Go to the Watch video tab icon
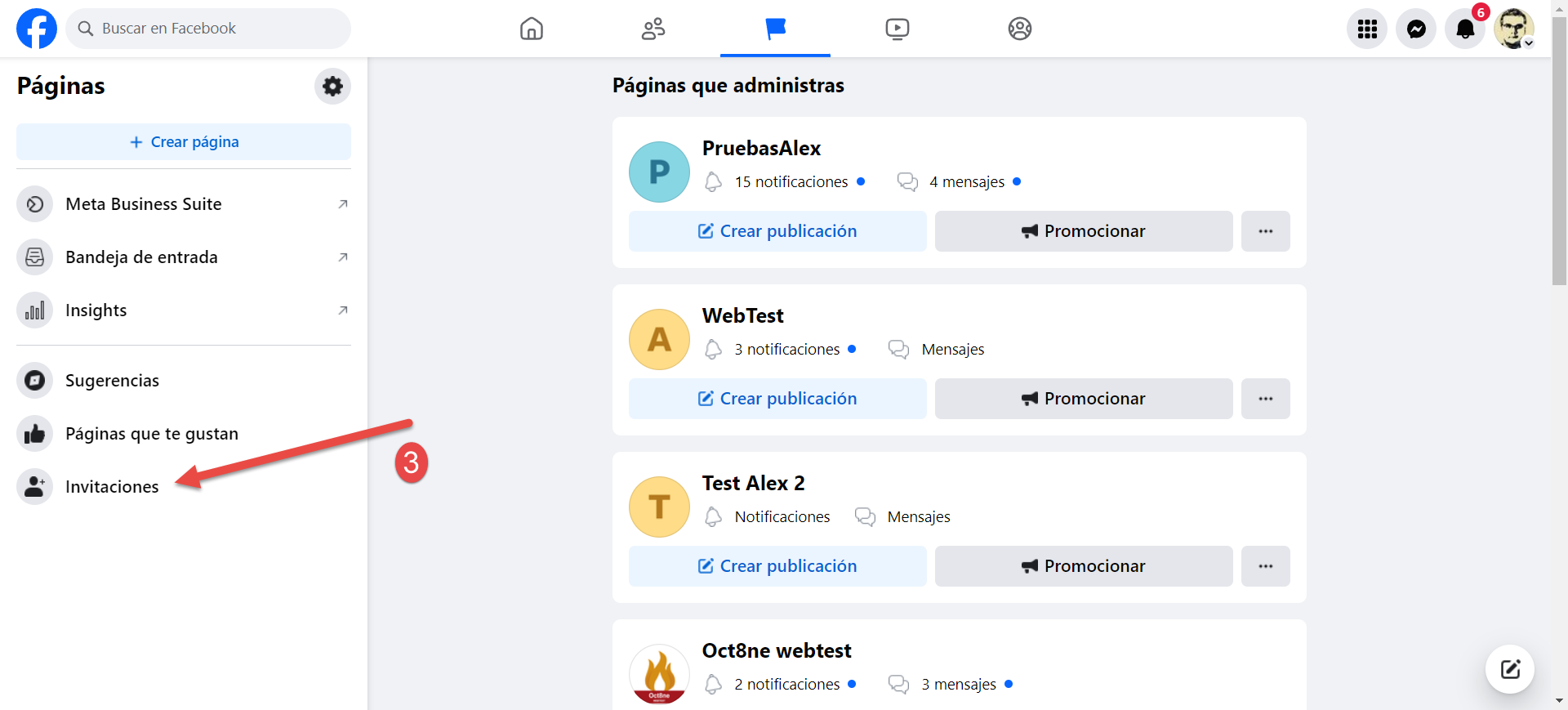This screenshot has width=1568, height=710. [x=897, y=29]
